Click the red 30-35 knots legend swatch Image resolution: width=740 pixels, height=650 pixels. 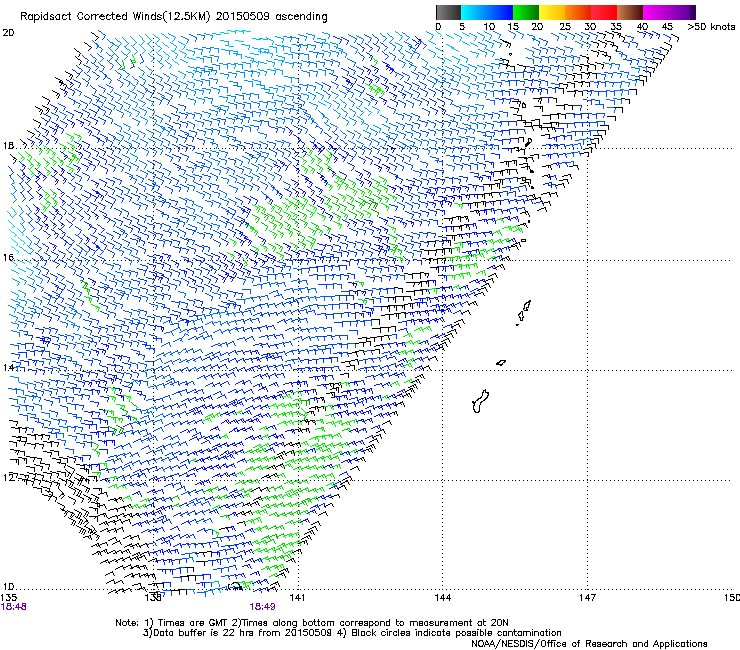point(604,12)
